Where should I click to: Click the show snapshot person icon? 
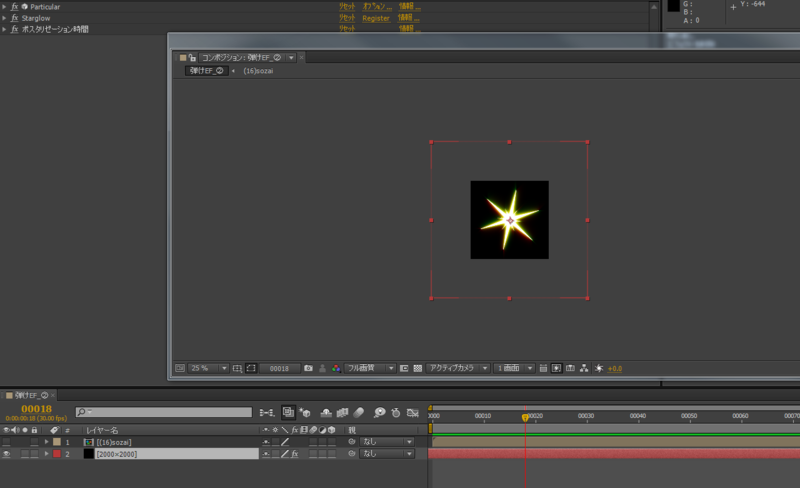tap(322, 368)
